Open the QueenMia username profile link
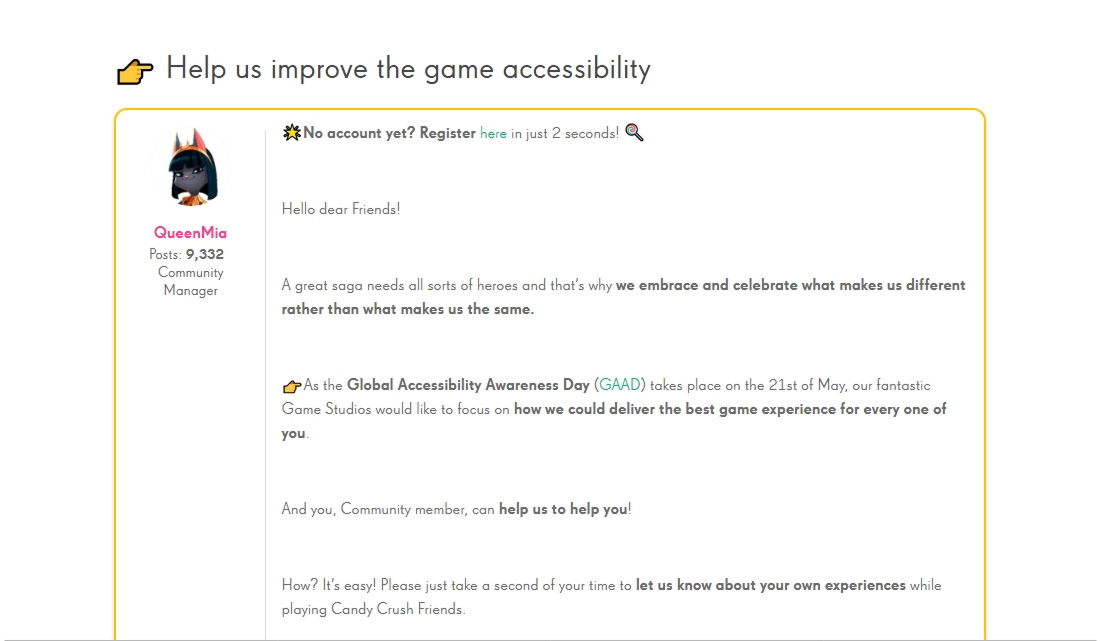This screenshot has height=641, width=1100. click(x=190, y=233)
